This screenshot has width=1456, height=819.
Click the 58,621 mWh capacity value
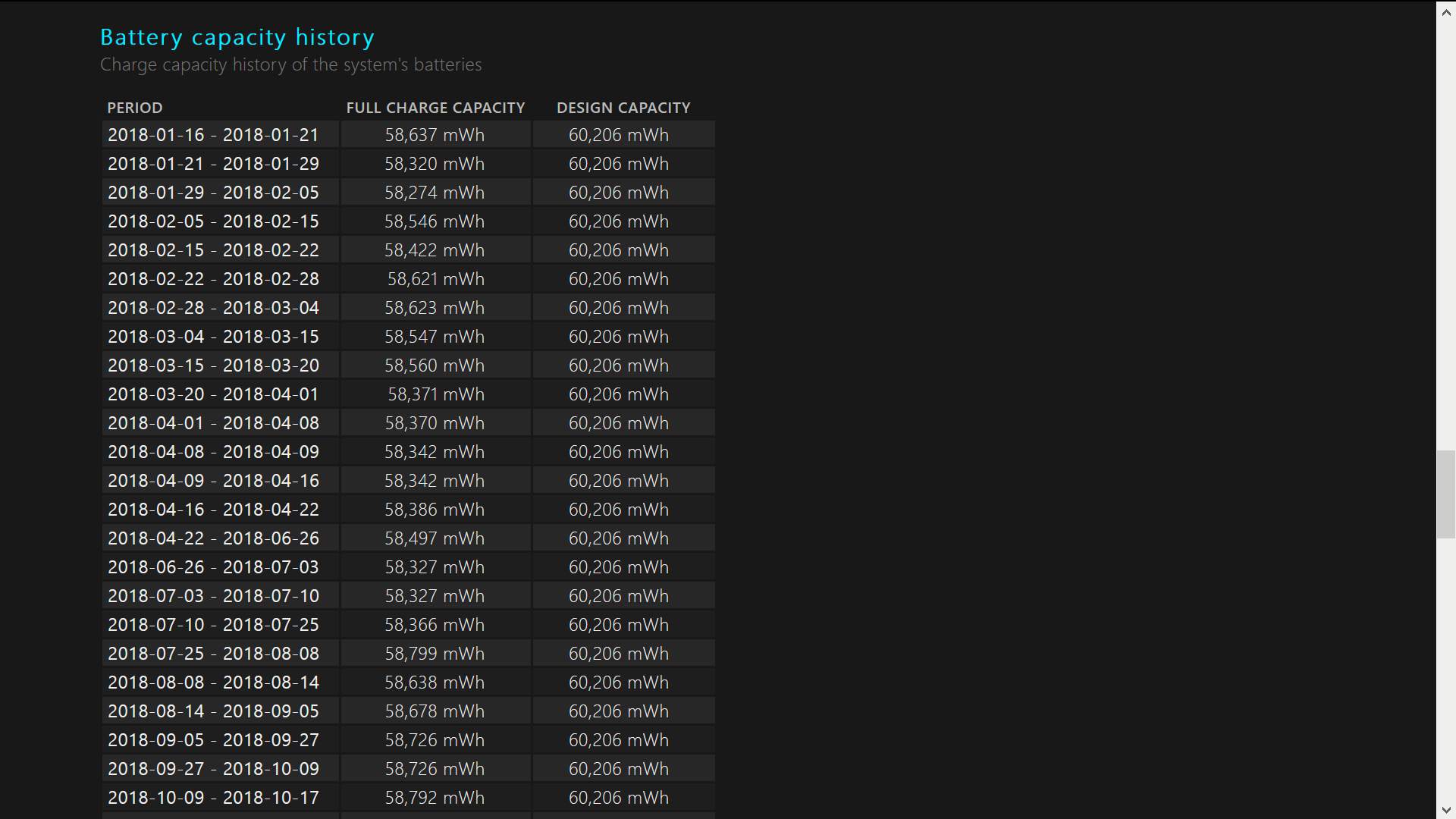[x=436, y=279]
